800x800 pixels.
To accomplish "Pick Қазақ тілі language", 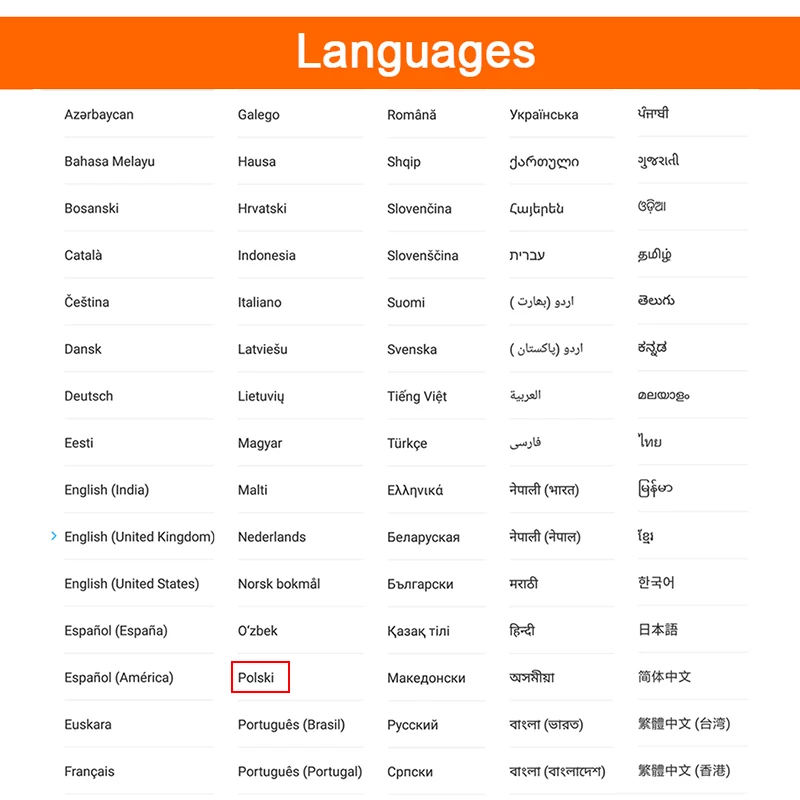I will tap(418, 631).
